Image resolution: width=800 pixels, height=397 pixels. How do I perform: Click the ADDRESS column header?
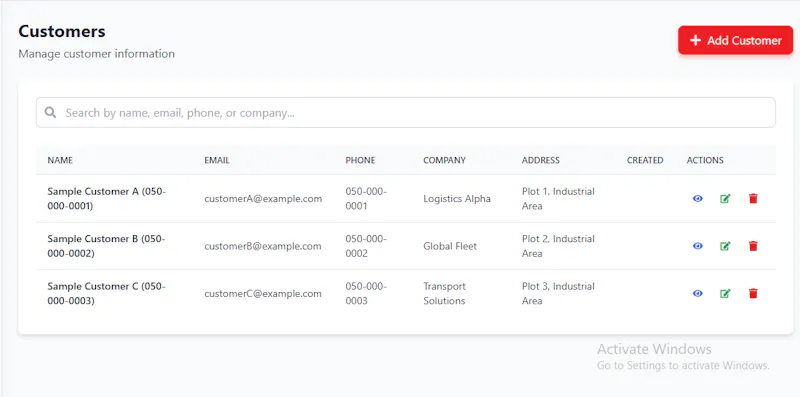pyautogui.click(x=541, y=160)
